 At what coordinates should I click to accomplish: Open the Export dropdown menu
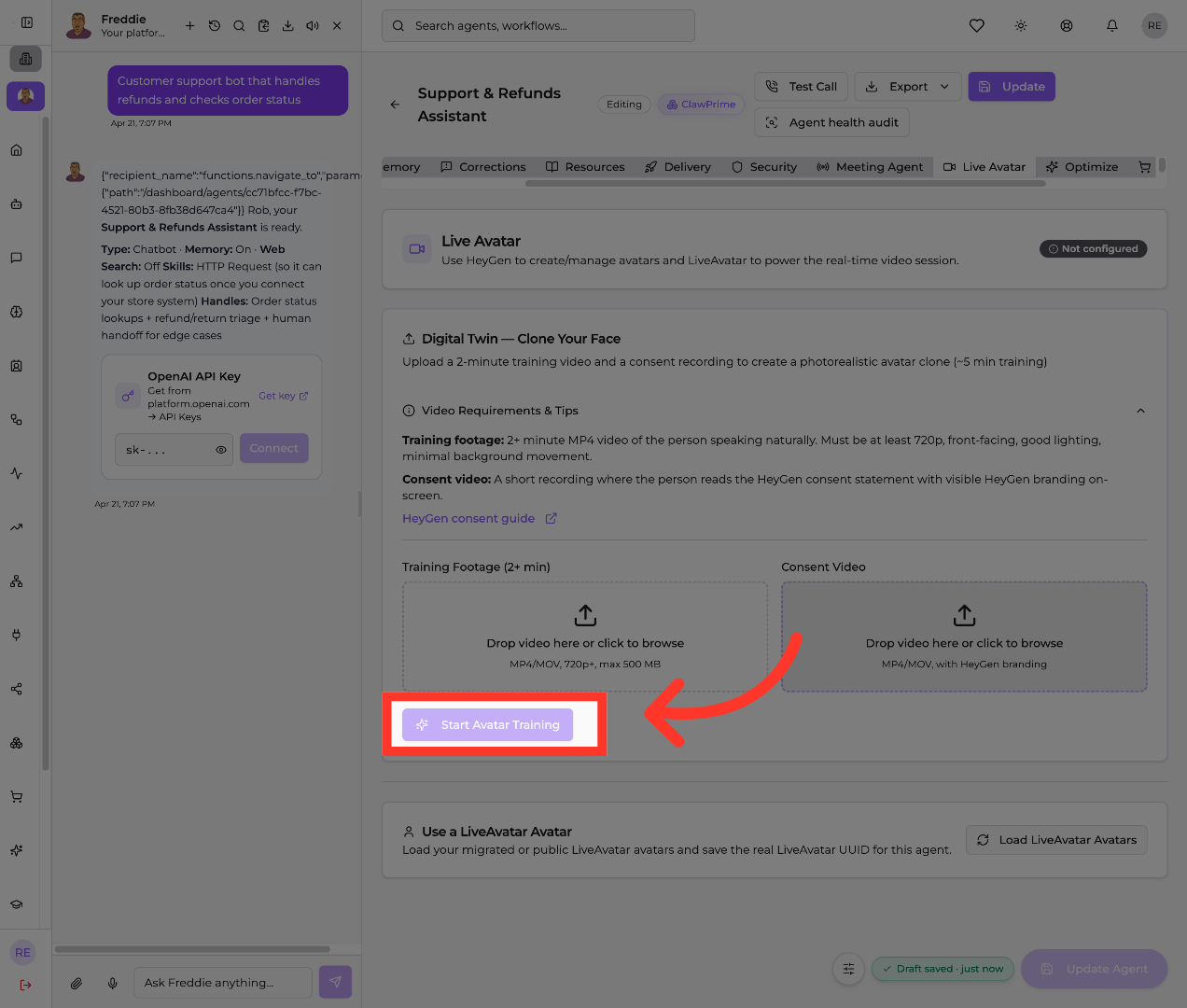click(907, 87)
